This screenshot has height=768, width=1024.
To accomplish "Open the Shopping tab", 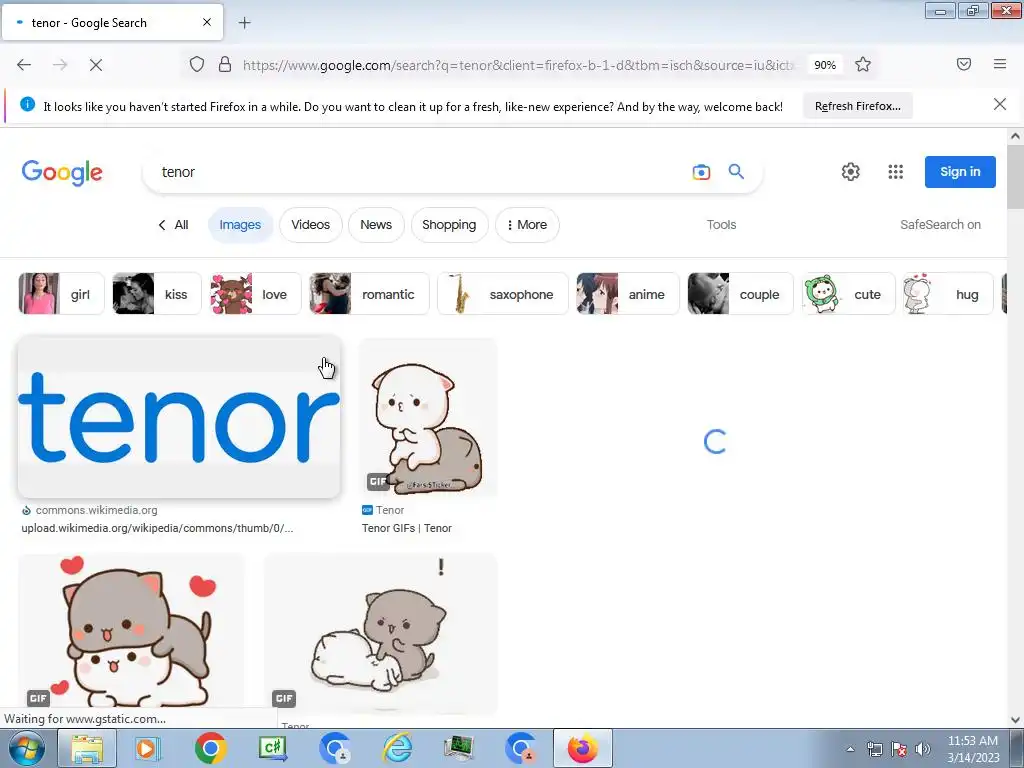I will pos(449,225).
